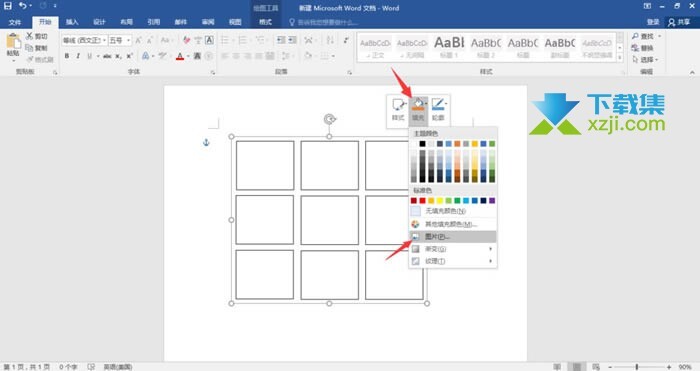This screenshot has height=371, width=700.
Task: Toggle Italic formatting
Action: tap(78, 56)
